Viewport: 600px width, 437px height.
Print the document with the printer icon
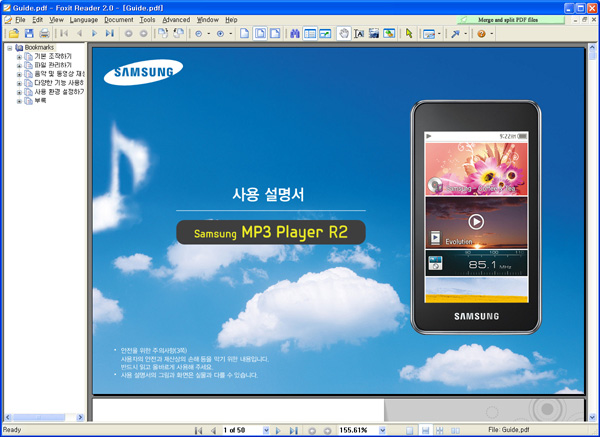[x=44, y=34]
